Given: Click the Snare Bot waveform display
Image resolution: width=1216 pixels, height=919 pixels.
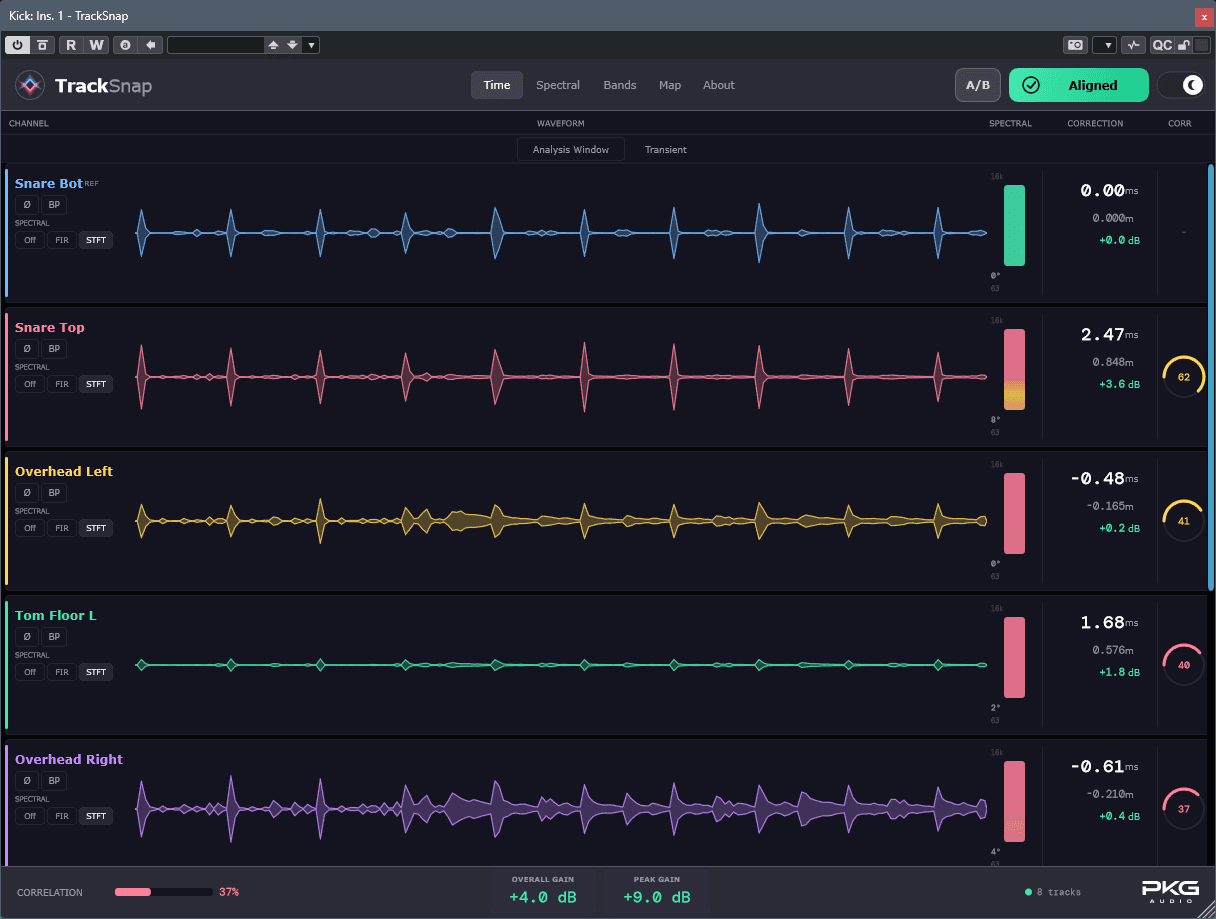Looking at the screenshot, I should (562, 233).
